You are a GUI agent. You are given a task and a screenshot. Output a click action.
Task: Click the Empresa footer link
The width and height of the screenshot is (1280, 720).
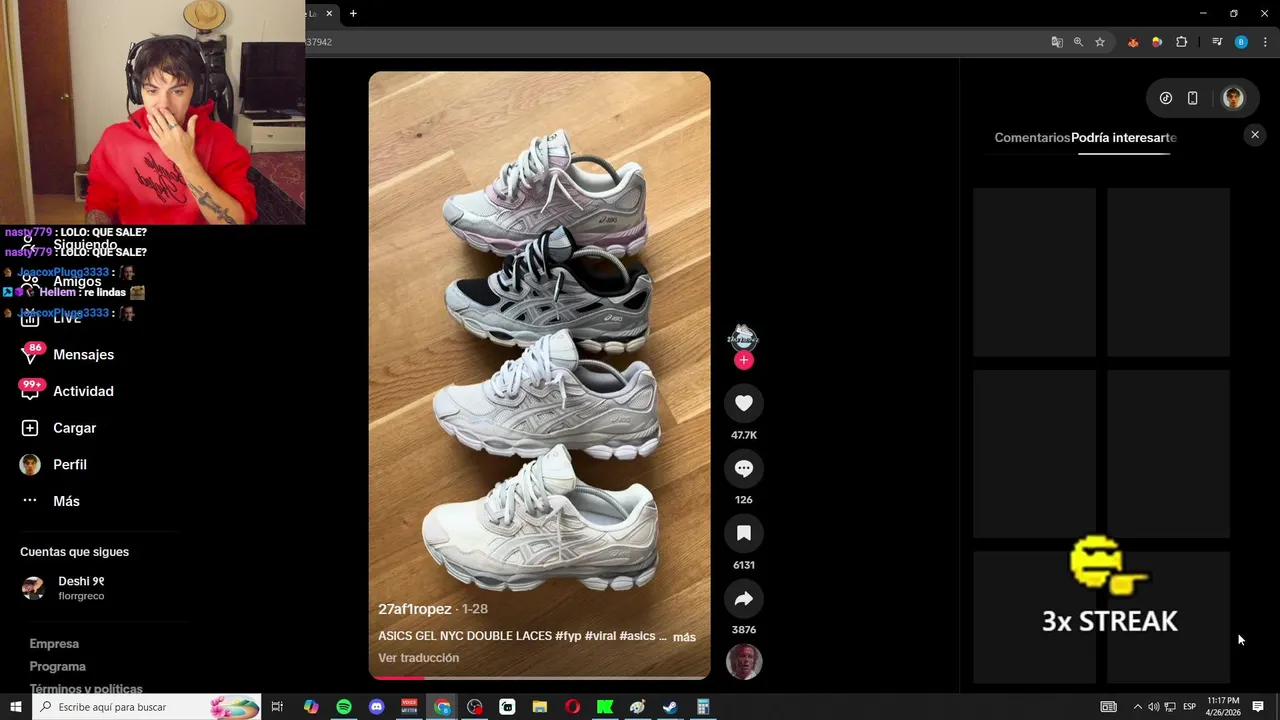(x=54, y=644)
